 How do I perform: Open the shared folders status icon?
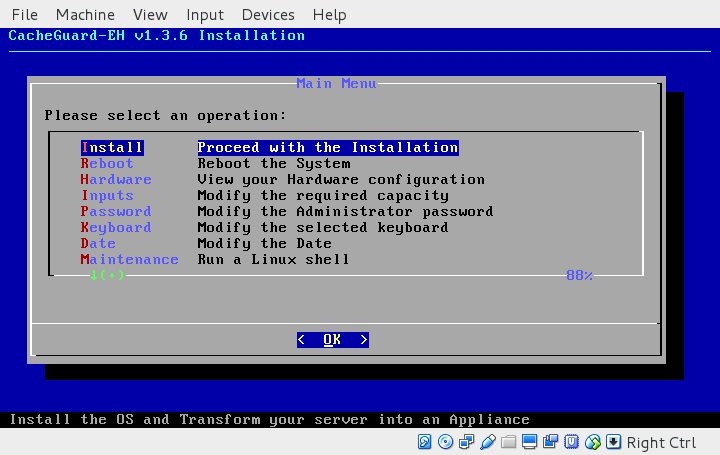pos(509,442)
